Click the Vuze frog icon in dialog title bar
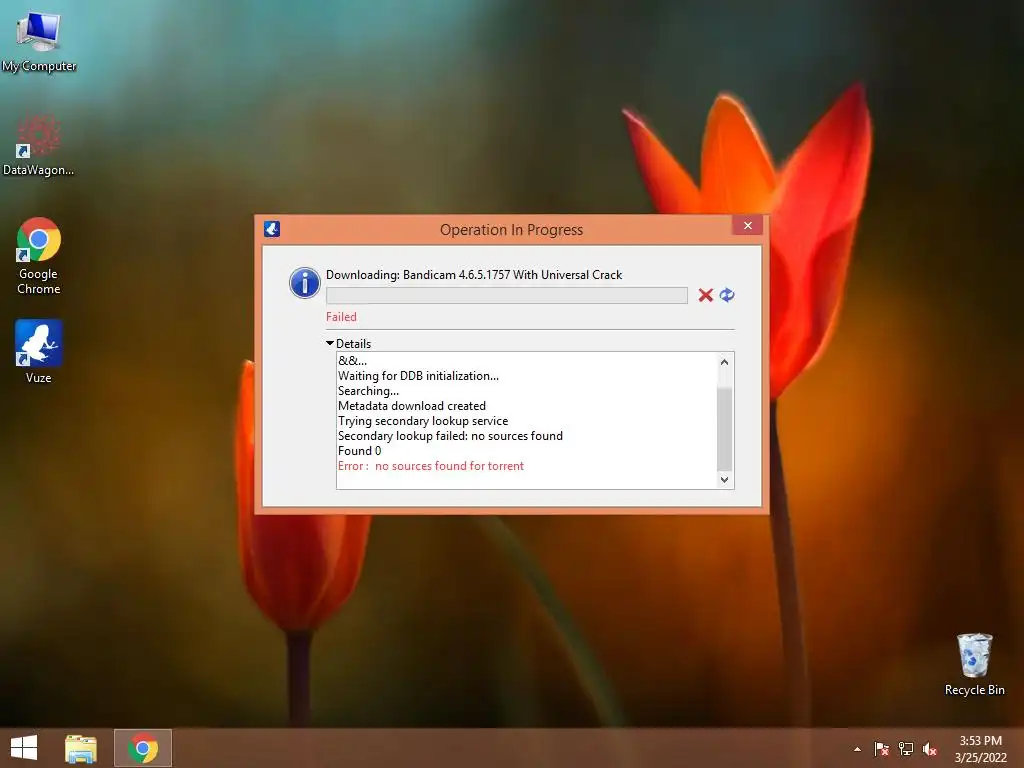1024x768 pixels. click(272, 229)
